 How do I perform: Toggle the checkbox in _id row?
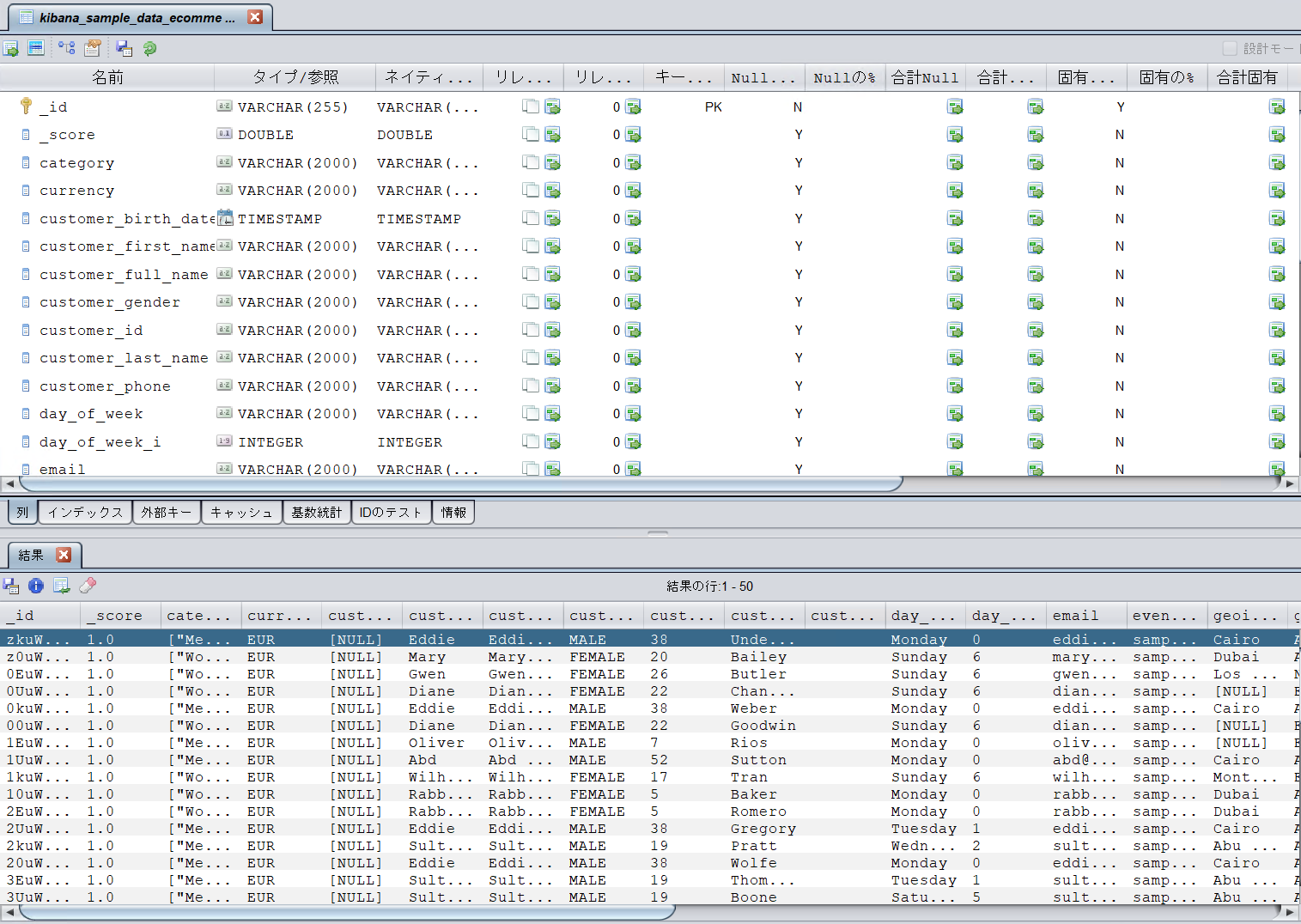[x=531, y=106]
